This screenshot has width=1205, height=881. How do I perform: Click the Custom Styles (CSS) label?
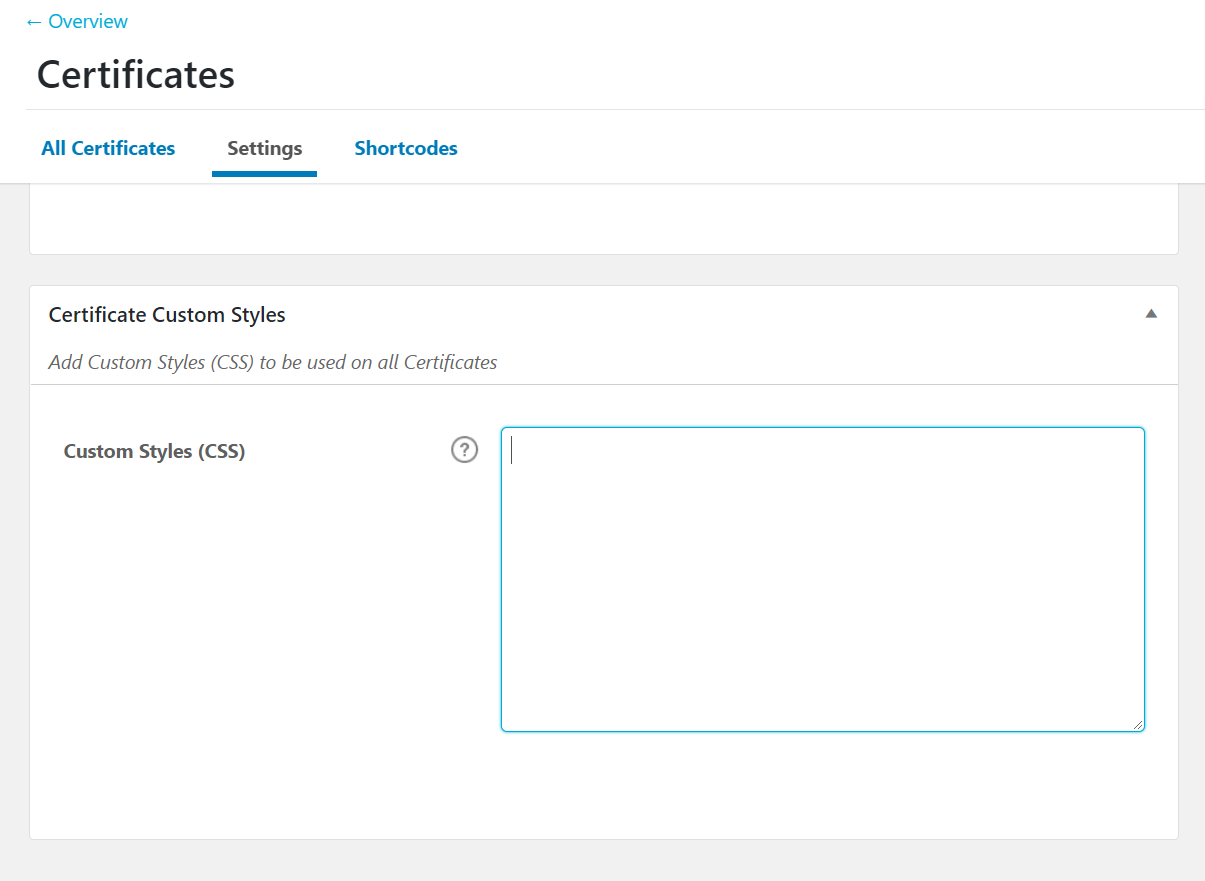point(154,451)
